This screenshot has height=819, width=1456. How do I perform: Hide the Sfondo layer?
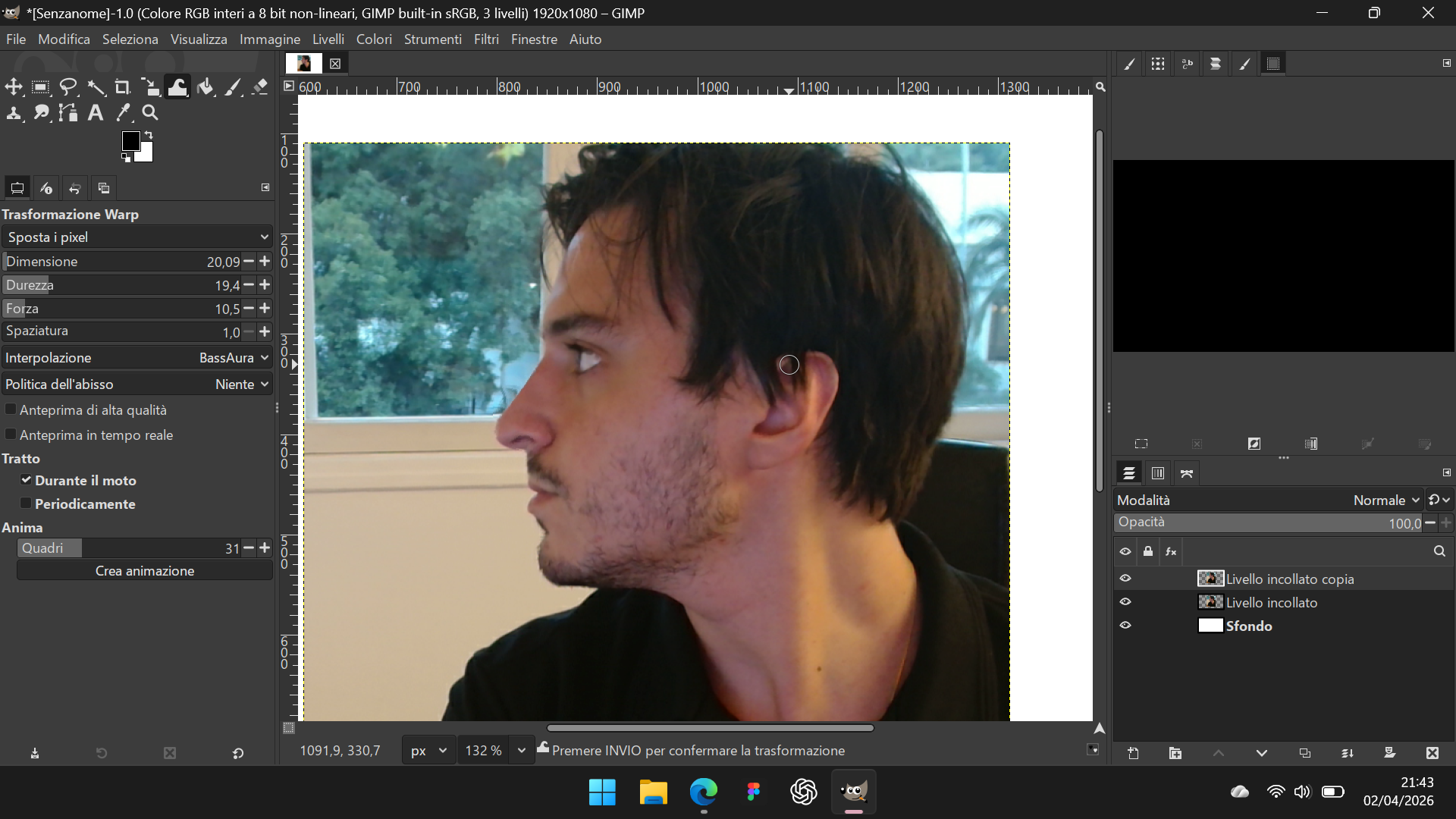(x=1125, y=626)
